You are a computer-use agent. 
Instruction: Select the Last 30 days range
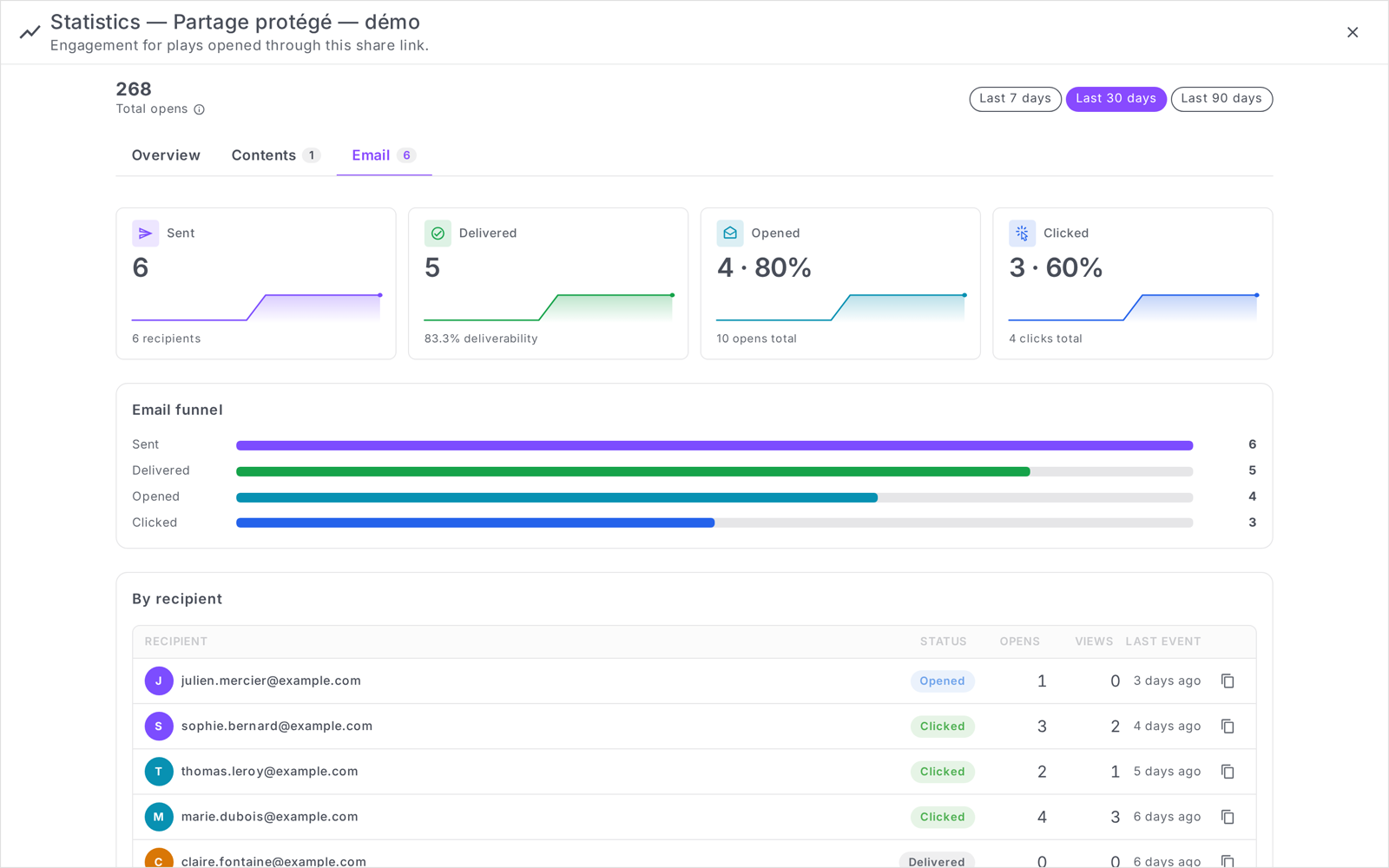(1116, 99)
